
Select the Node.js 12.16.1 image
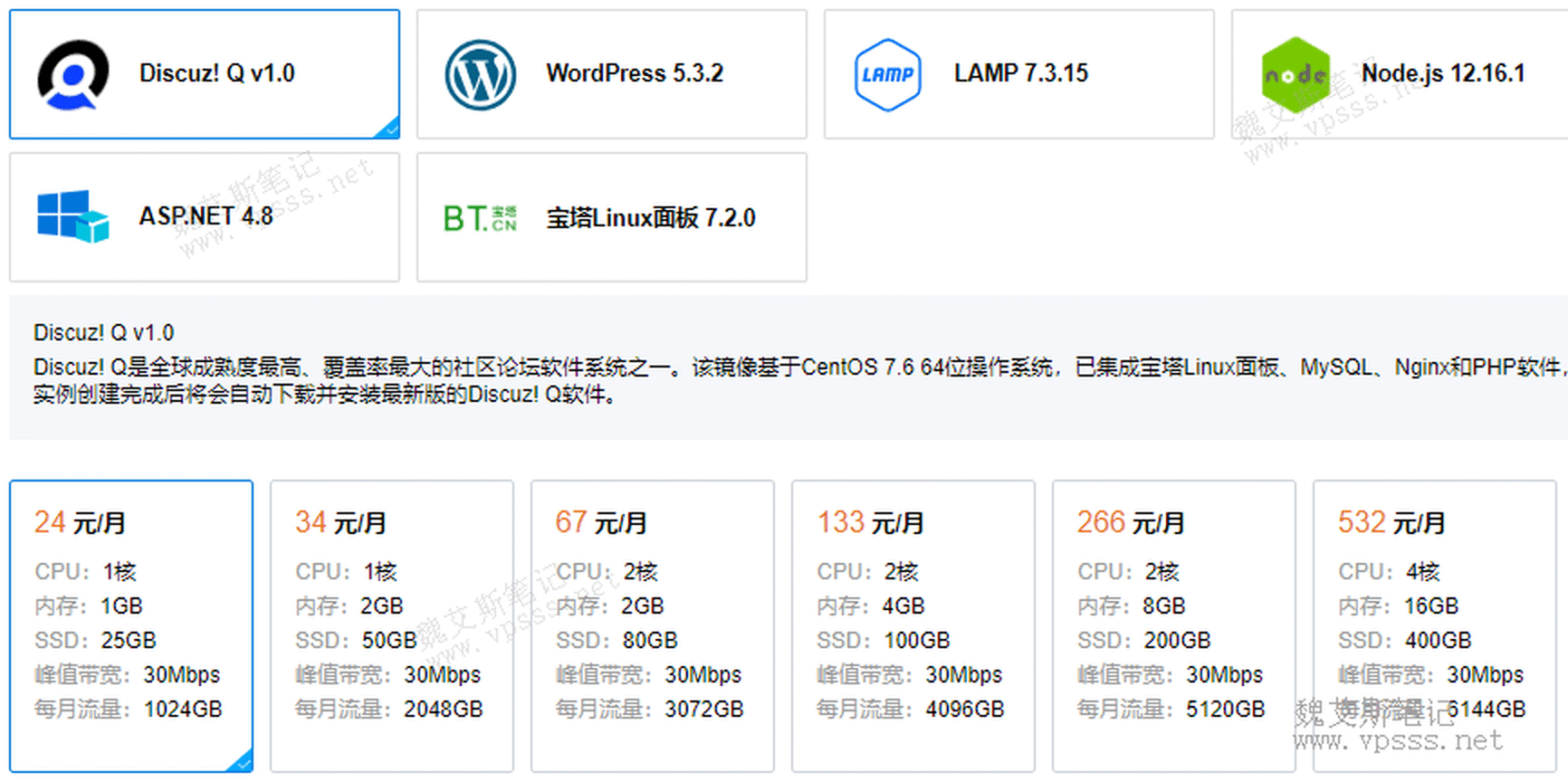(1400, 74)
